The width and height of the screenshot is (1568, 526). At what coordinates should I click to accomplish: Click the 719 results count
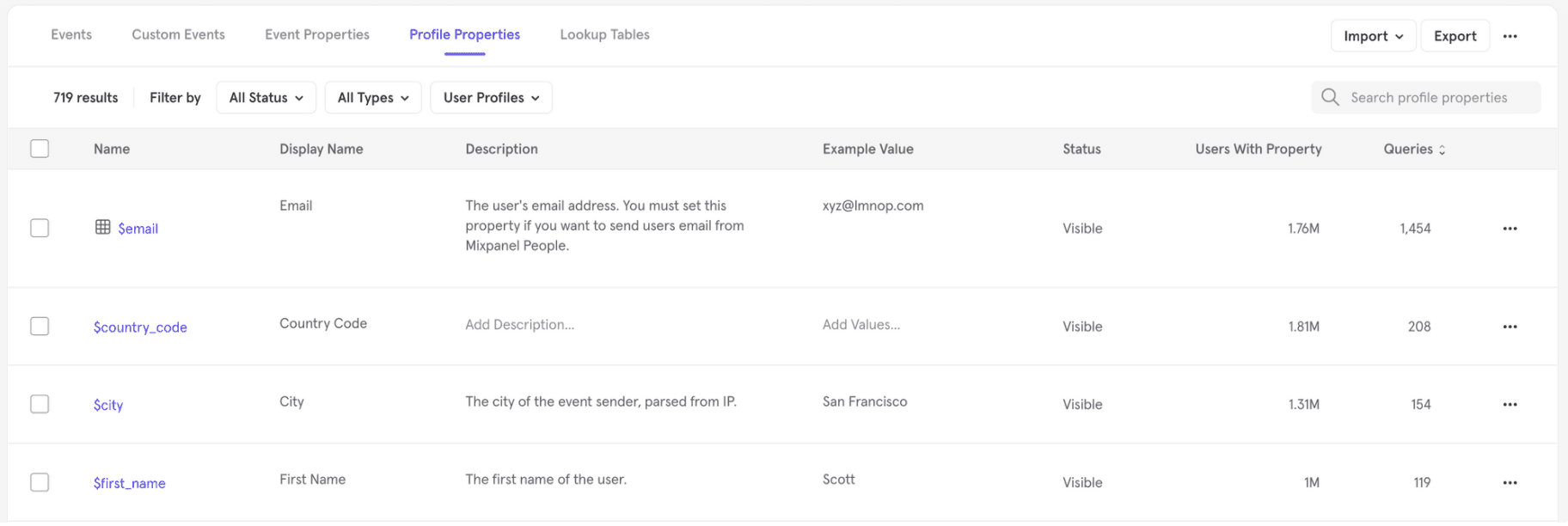85,98
